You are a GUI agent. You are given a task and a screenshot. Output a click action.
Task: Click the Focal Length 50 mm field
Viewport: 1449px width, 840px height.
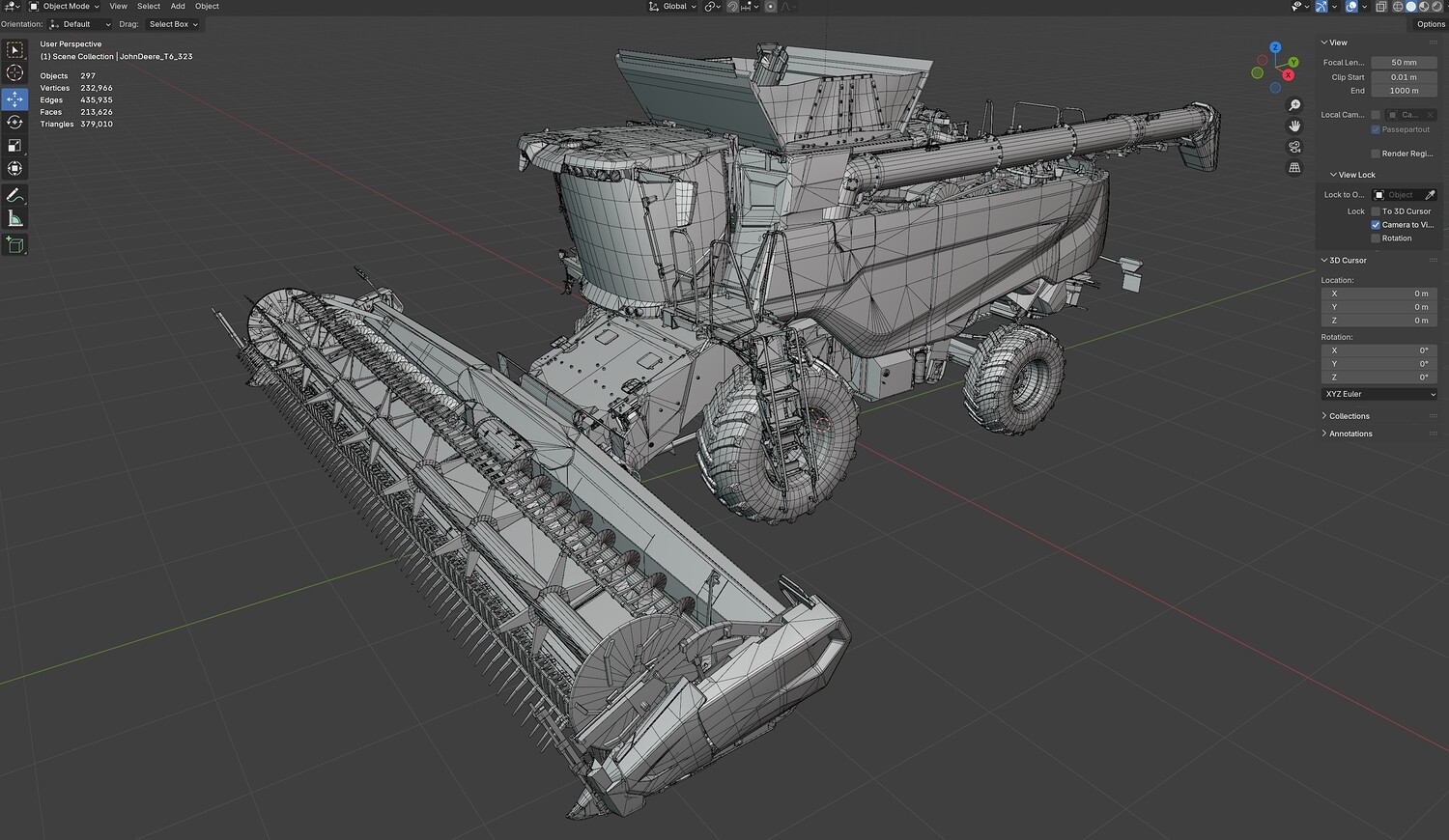[x=1404, y=63]
